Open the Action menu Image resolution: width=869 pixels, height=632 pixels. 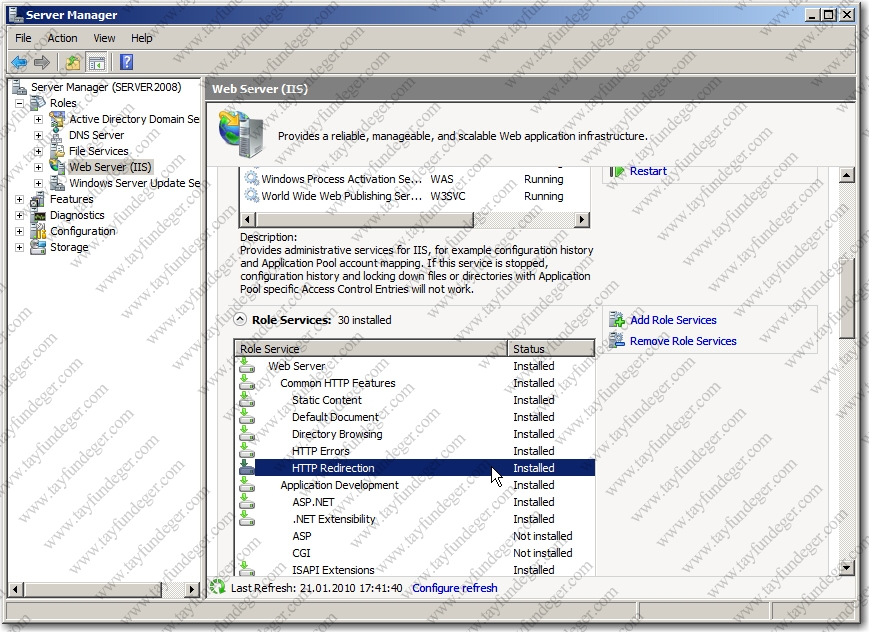(62, 38)
